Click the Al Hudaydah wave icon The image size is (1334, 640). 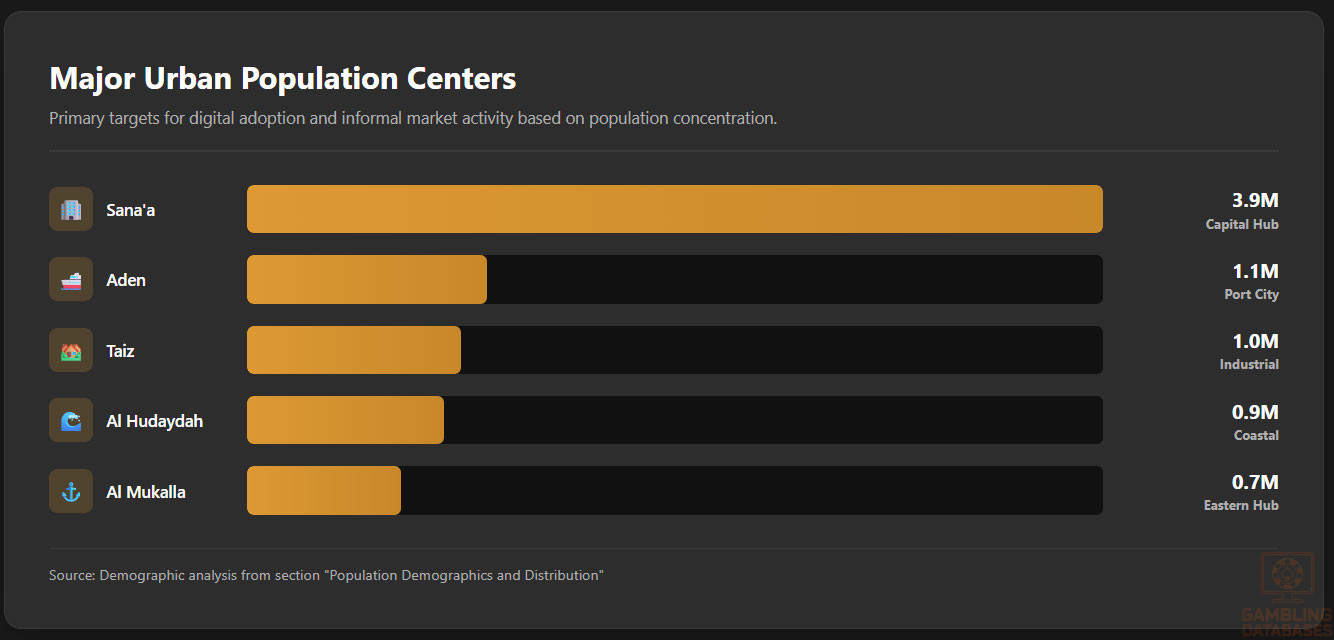[x=71, y=421]
